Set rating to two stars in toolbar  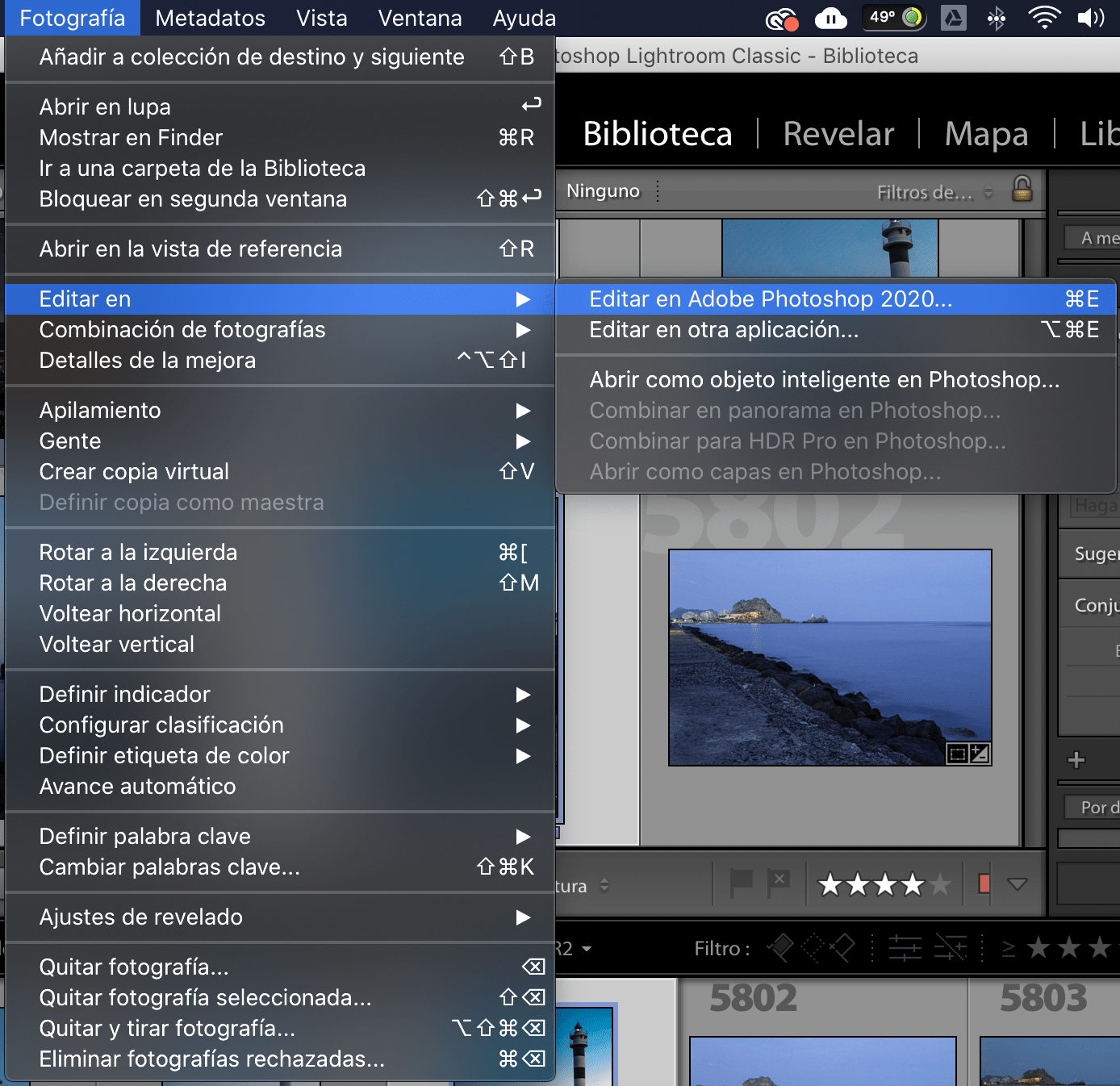tap(858, 885)
